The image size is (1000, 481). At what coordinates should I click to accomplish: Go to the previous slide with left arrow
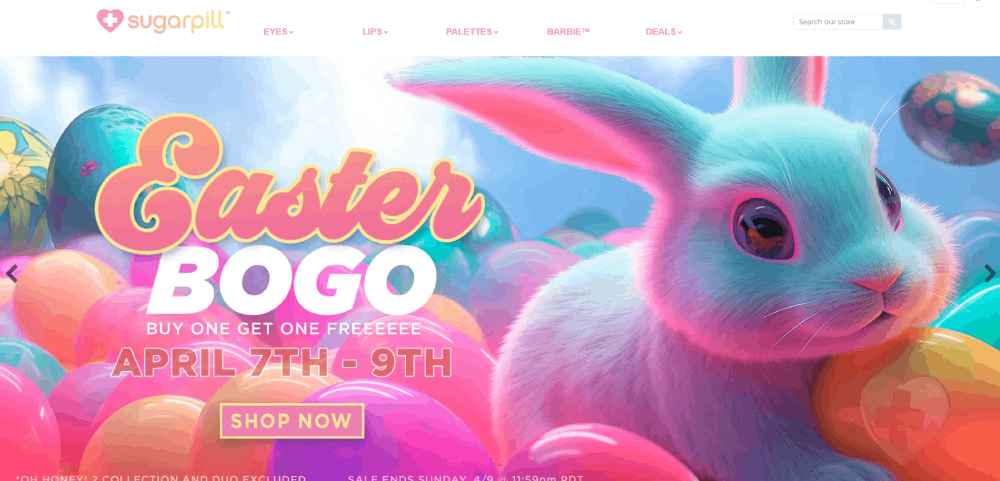(x=11, y=274)
